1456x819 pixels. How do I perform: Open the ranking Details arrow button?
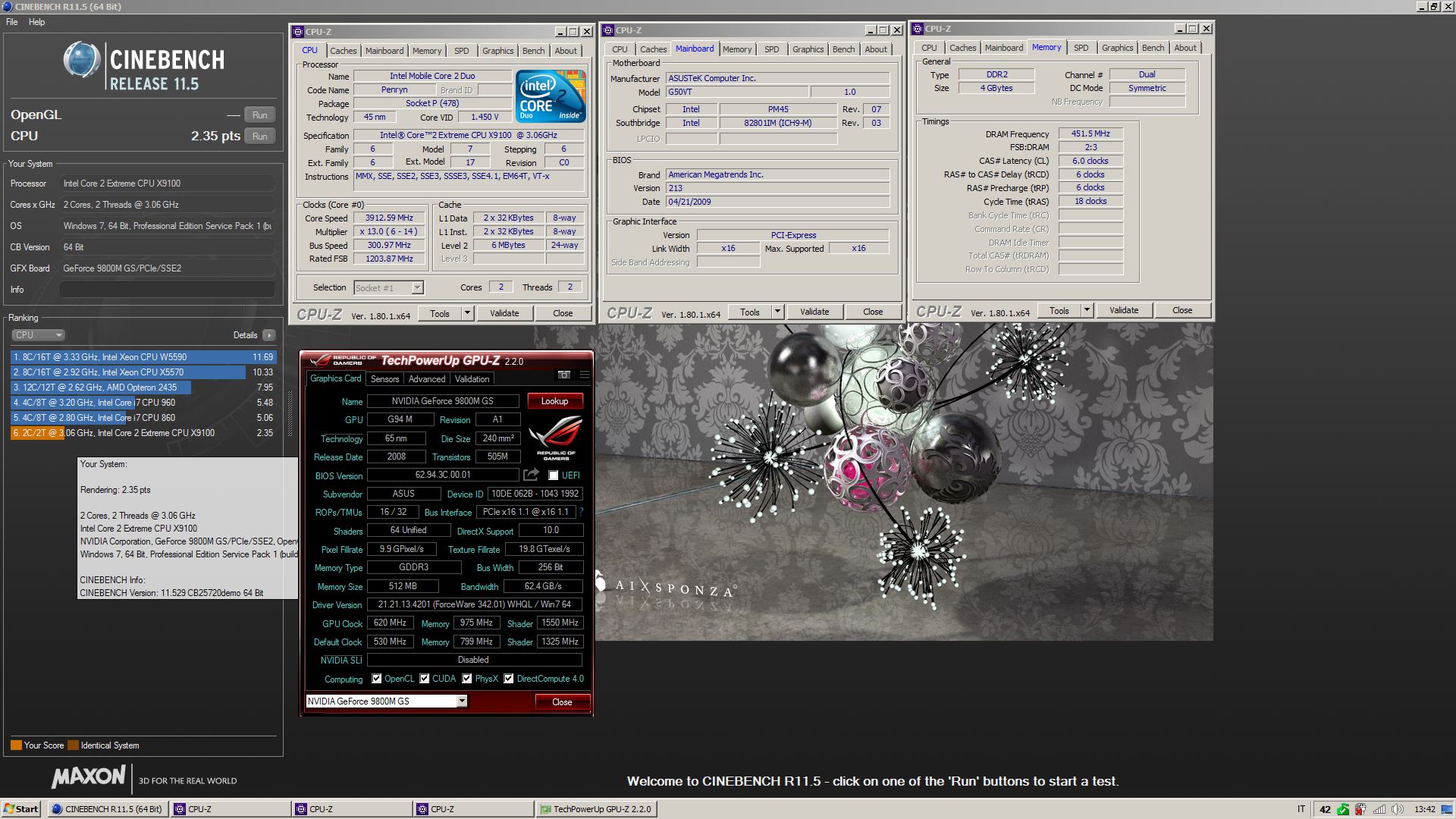pyautogui.click(x=269, y=335)
